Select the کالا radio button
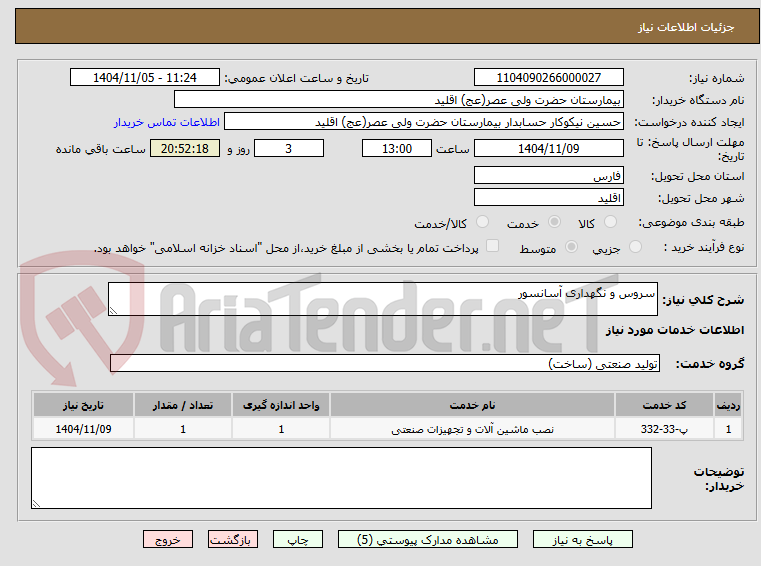This screenshot has height=566, width=761. click(610, 222)
